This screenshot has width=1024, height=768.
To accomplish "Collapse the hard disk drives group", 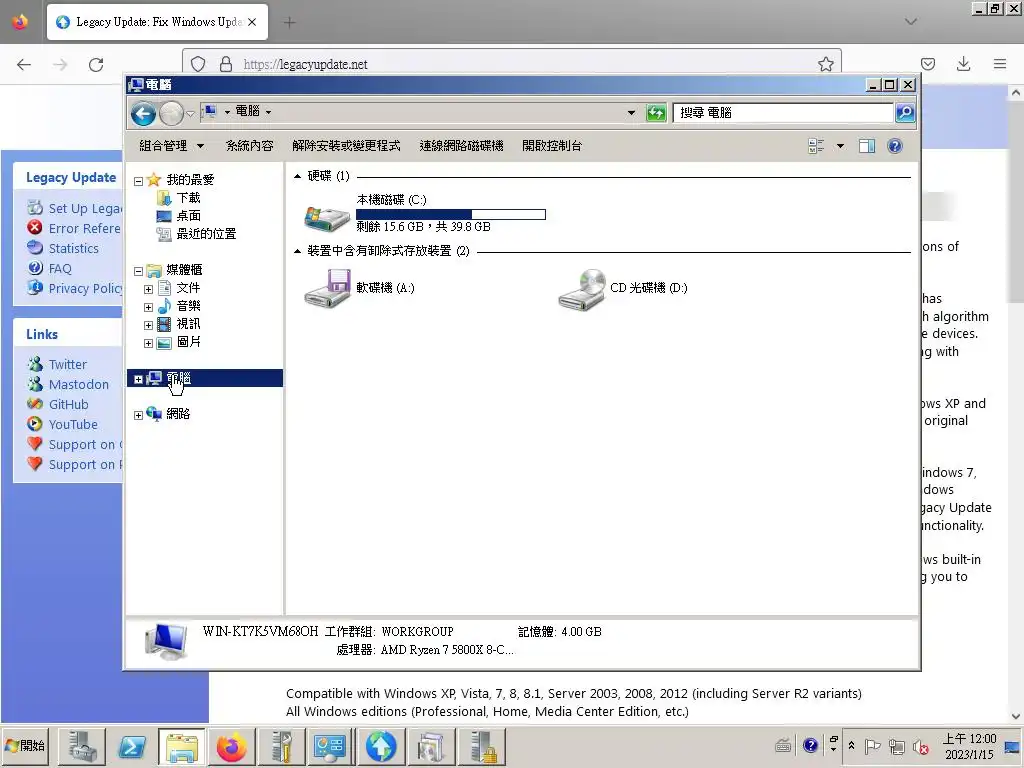I will click(x=298, y=176).
